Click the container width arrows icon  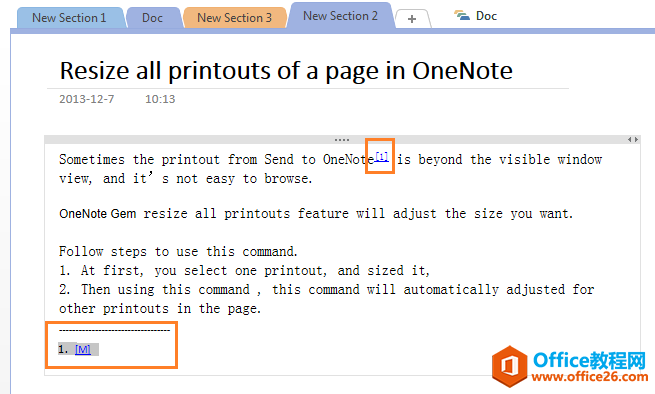click(633, 140)
